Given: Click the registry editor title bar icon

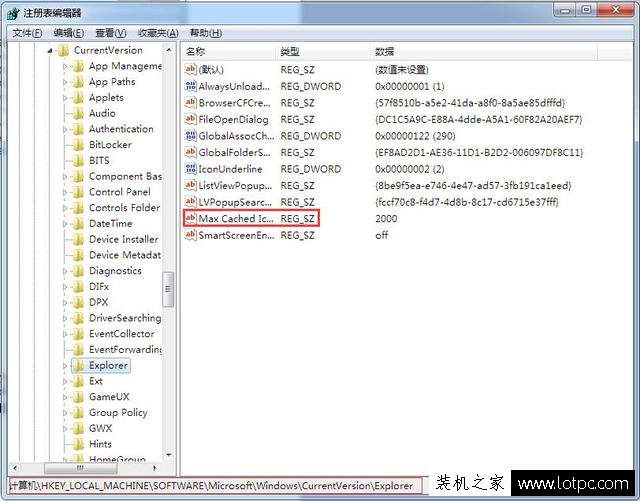Looking at the screenshot, I should (x=13, y=13).
